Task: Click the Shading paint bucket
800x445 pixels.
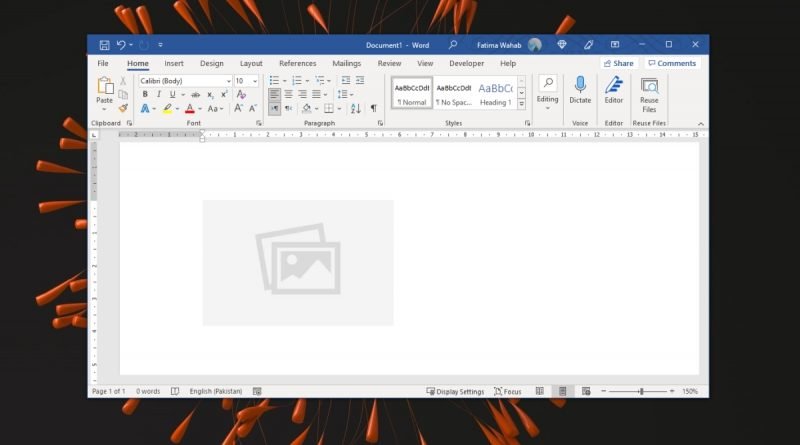Action: 307,108
